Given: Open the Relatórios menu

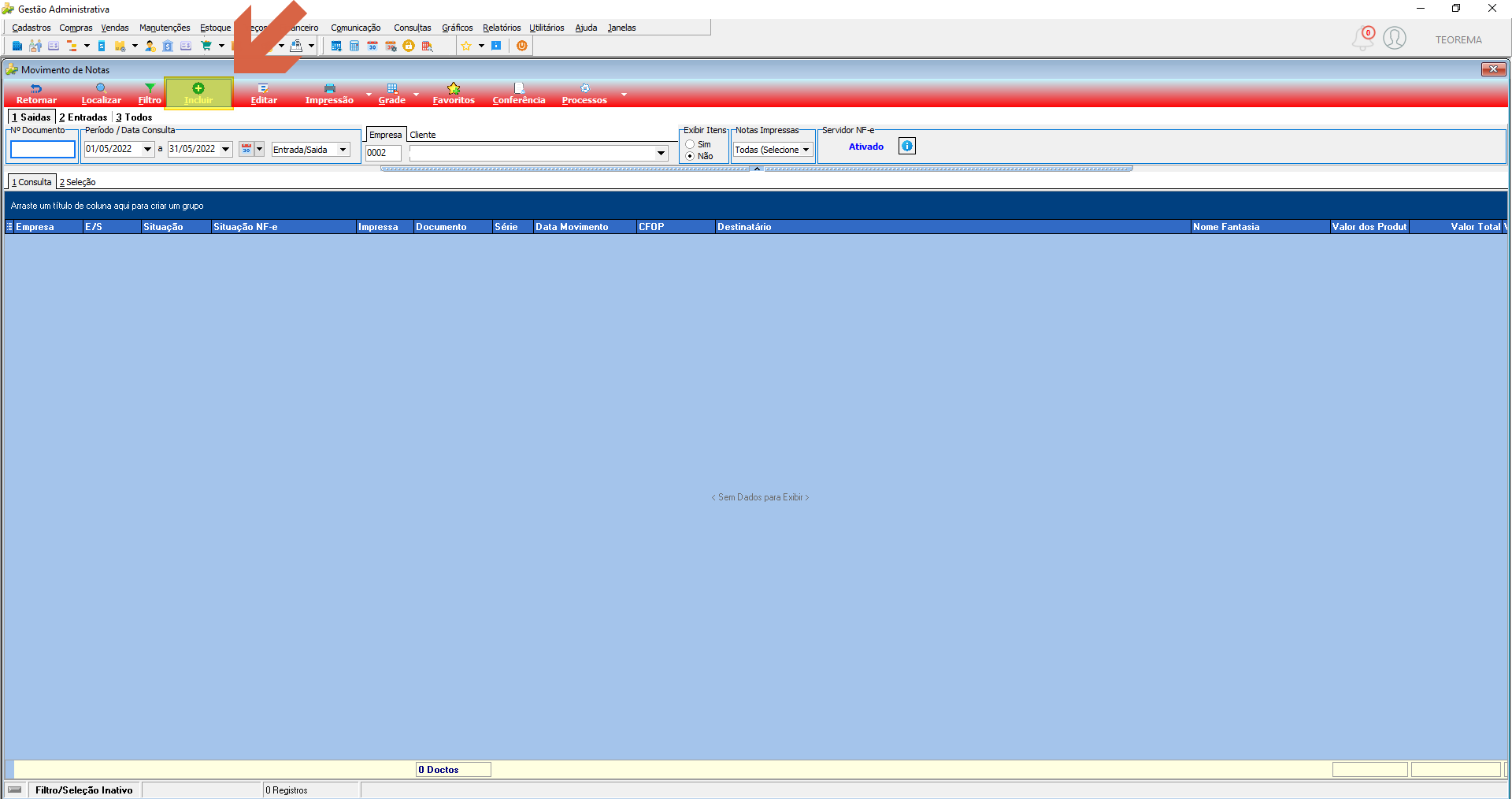Looking at the screenshot, I should [x=502, y=28].
